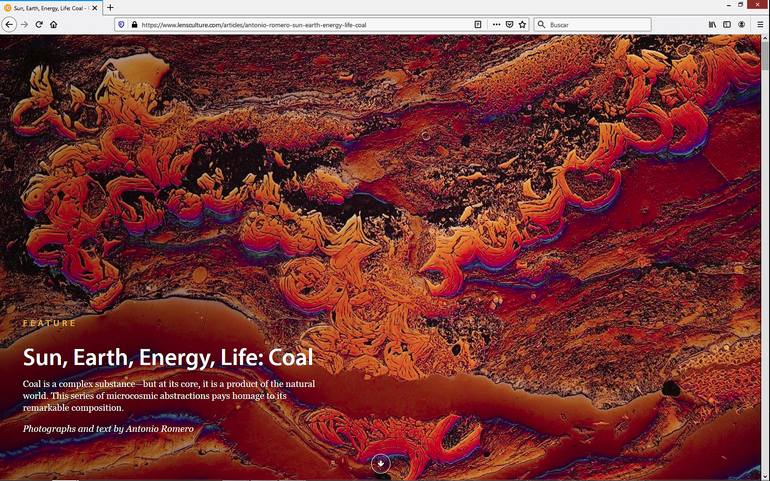Click the page's vertical scrollbar thumb
The width and height of the screenshot is (770, 481).
pos(765,55)
